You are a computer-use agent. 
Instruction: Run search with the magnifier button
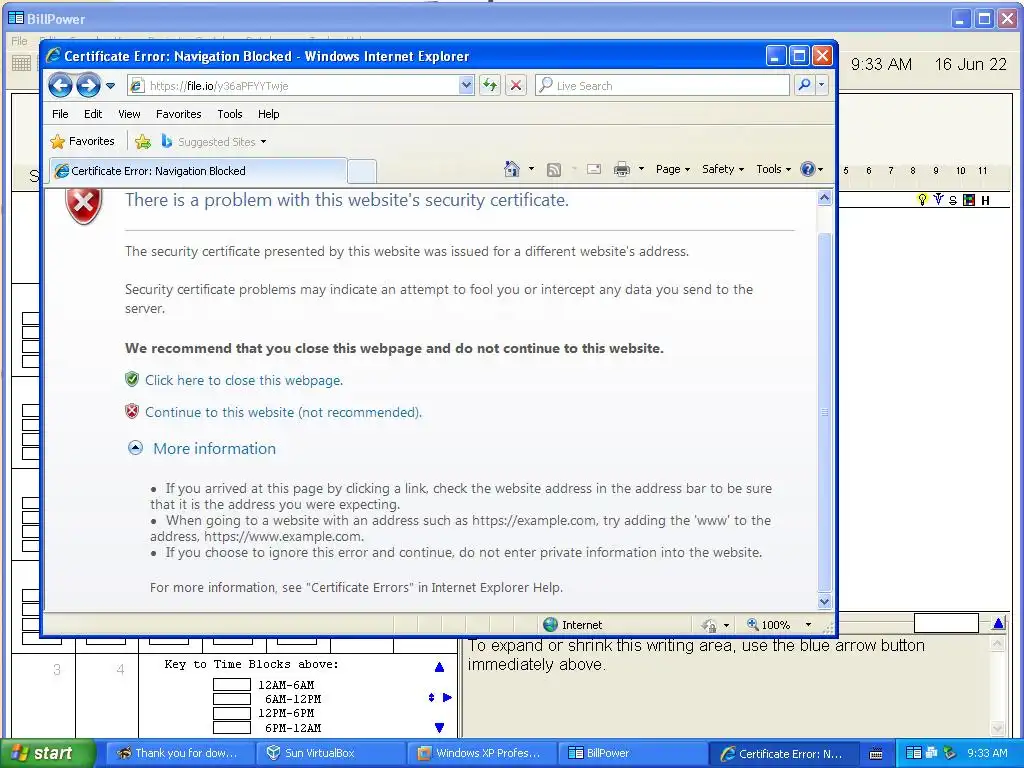point(805,86)
